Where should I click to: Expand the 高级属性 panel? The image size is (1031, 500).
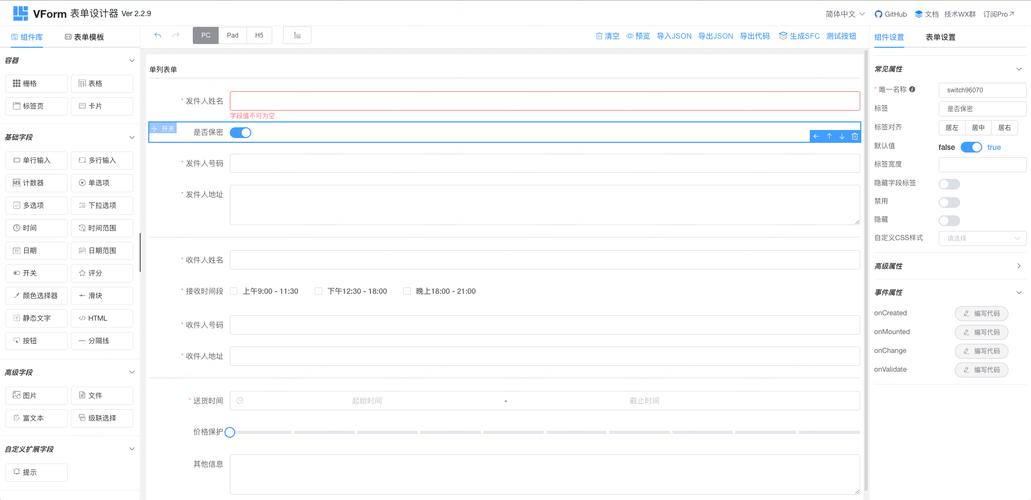(1019, 266)
